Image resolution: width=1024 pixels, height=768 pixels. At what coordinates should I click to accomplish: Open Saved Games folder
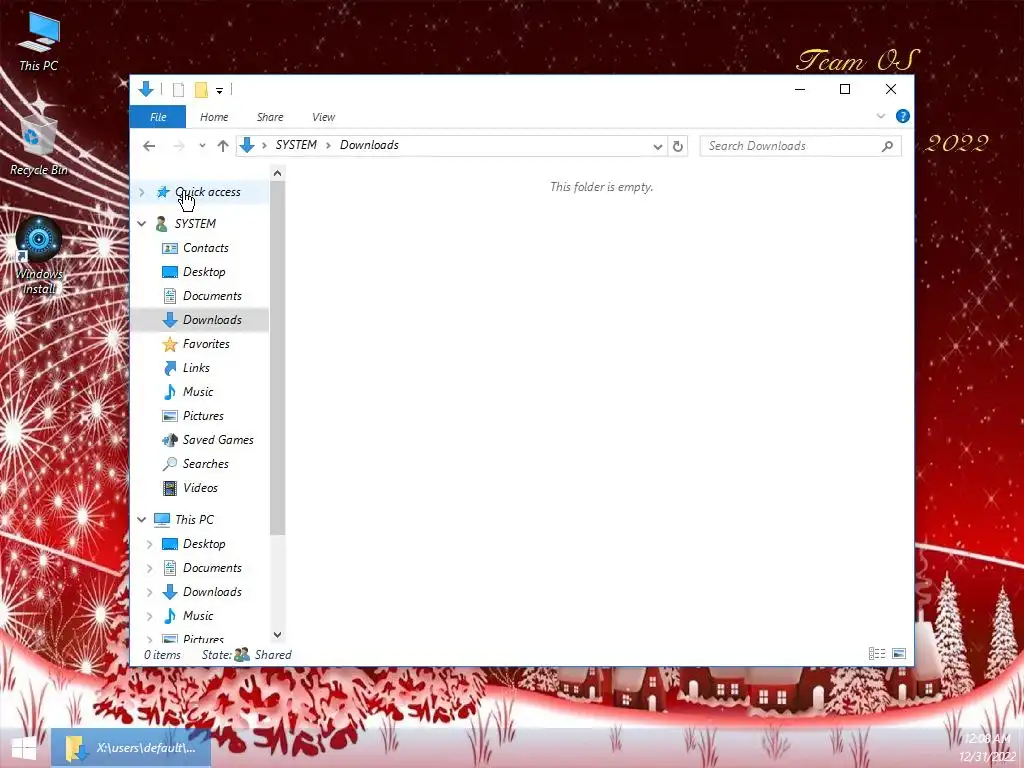pos(218,440)
